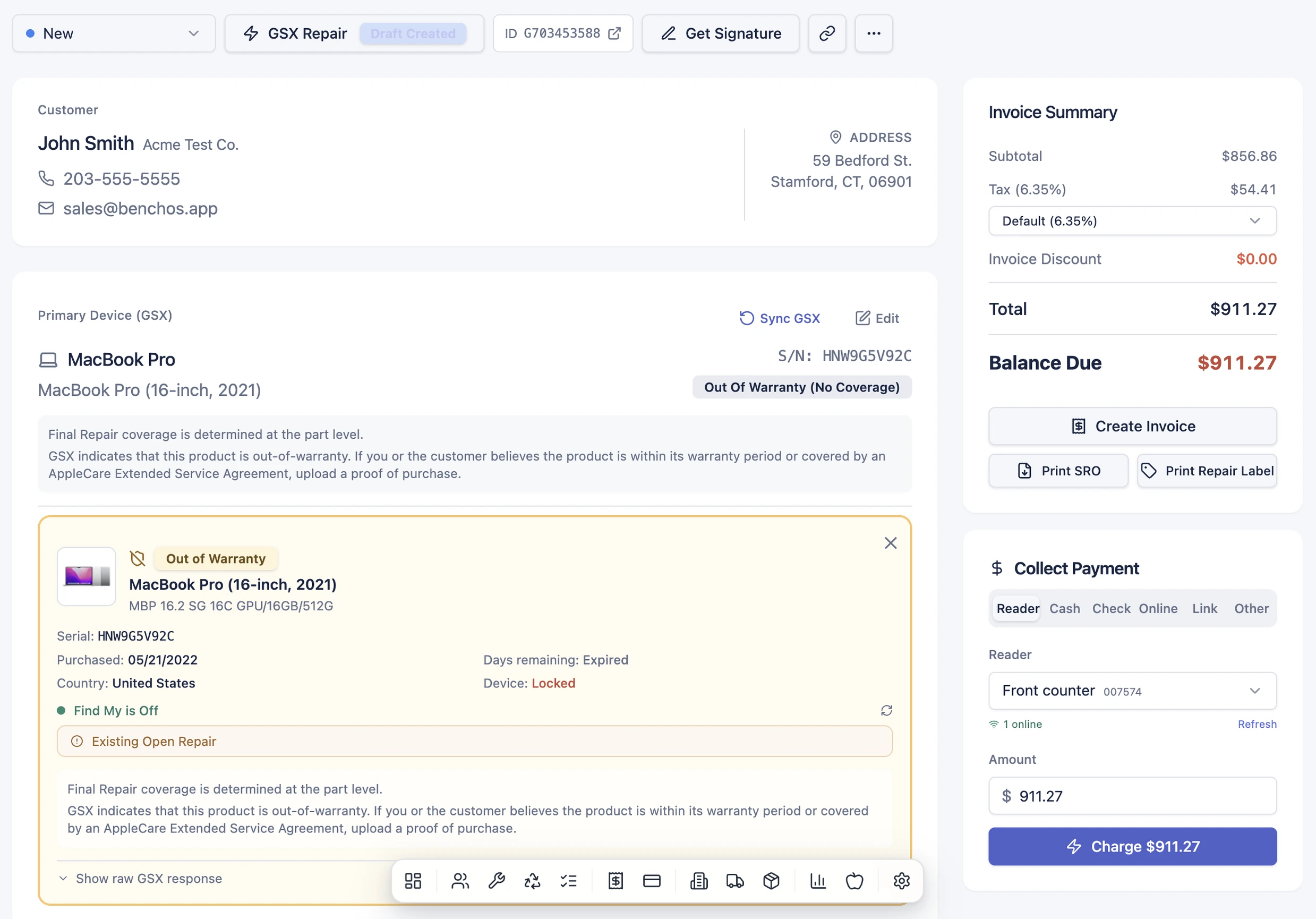Click the Device: Locked status text
Viewport: 1316px width, 919px height.
[529, 683]
